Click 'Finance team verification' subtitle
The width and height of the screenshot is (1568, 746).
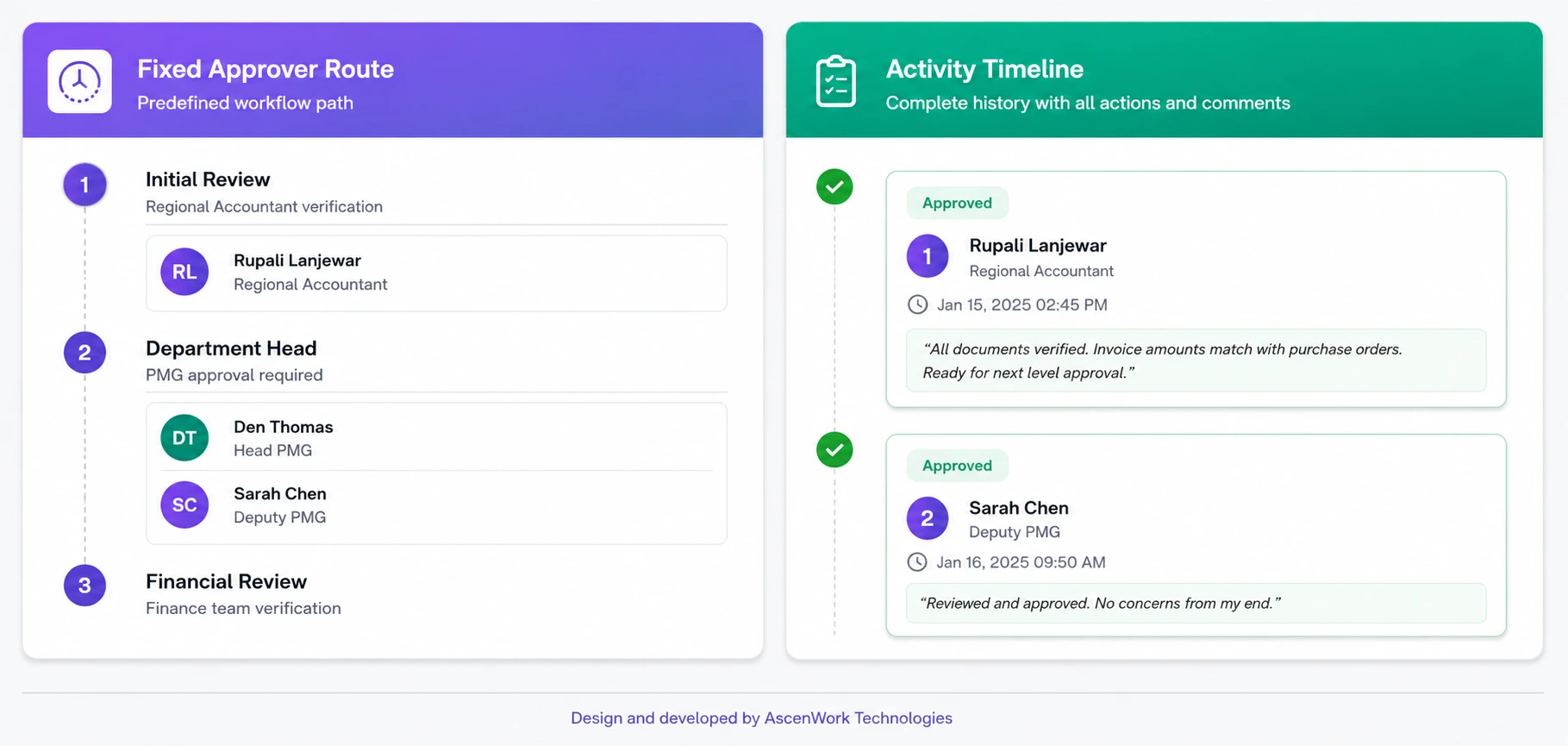243,608
